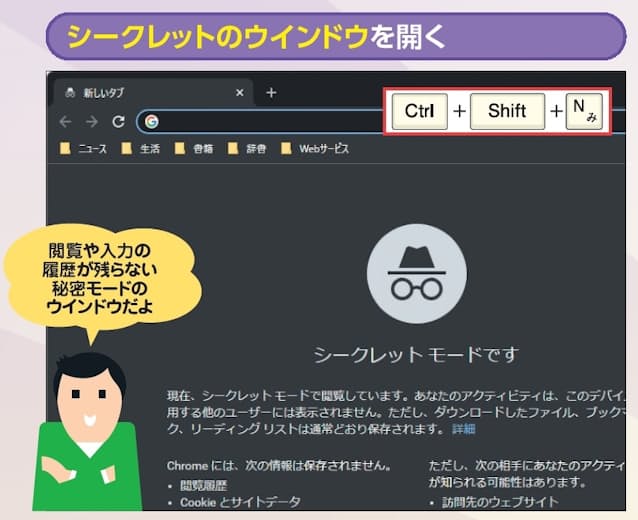Click the back arrow navigation button

click(x=66, y=122)
